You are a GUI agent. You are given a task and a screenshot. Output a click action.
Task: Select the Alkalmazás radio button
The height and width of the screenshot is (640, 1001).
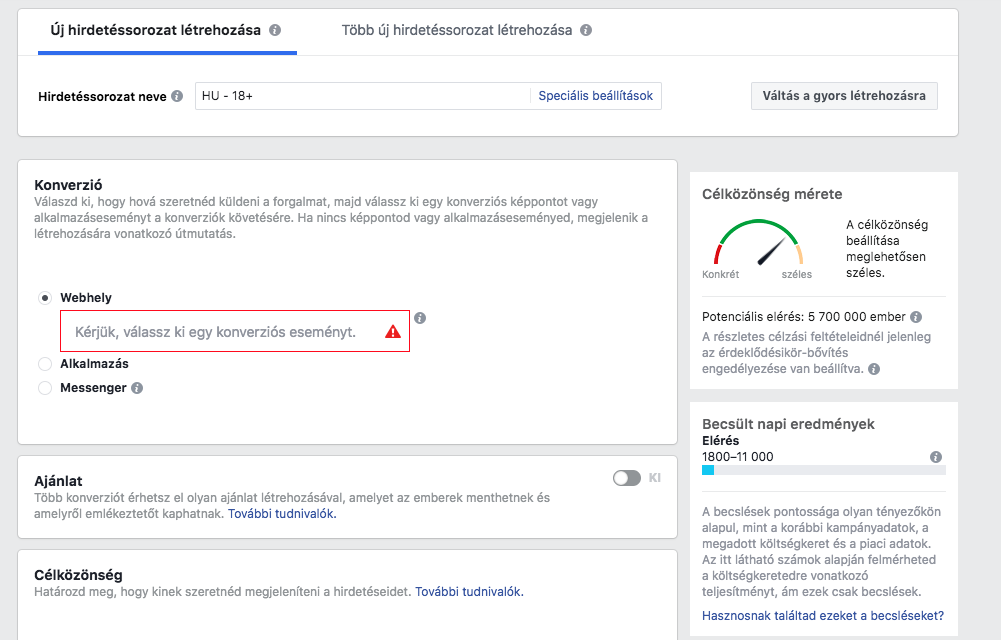[x=45, y=364]
